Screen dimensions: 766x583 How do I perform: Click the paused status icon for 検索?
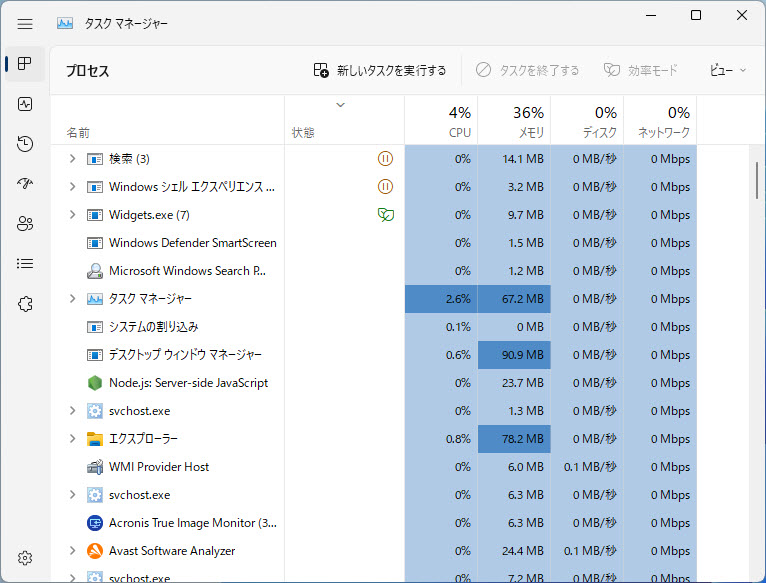point(385,158)
